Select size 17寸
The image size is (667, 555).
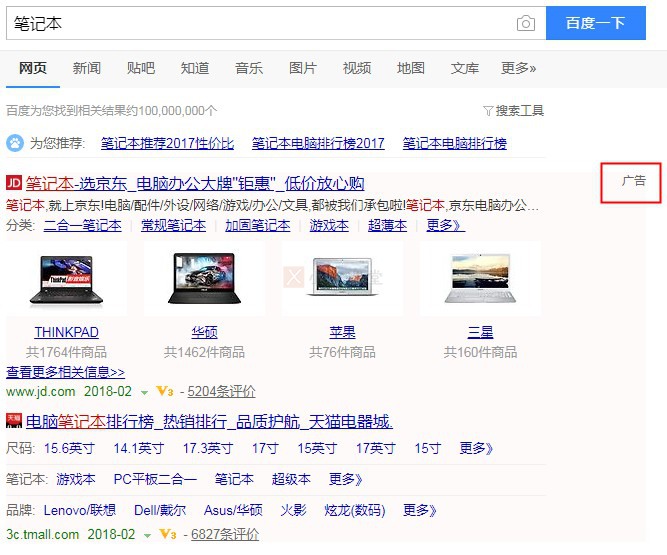click(265, 448)
